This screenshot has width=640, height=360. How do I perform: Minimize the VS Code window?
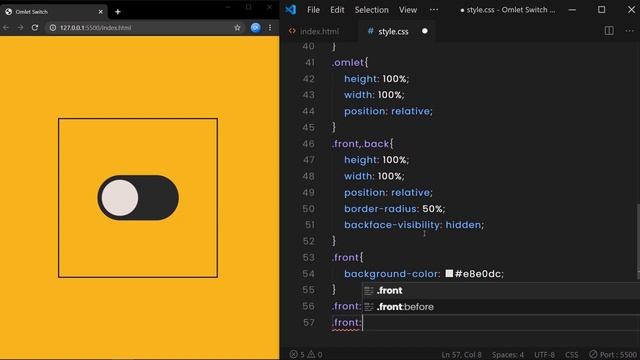pos(572,10)
